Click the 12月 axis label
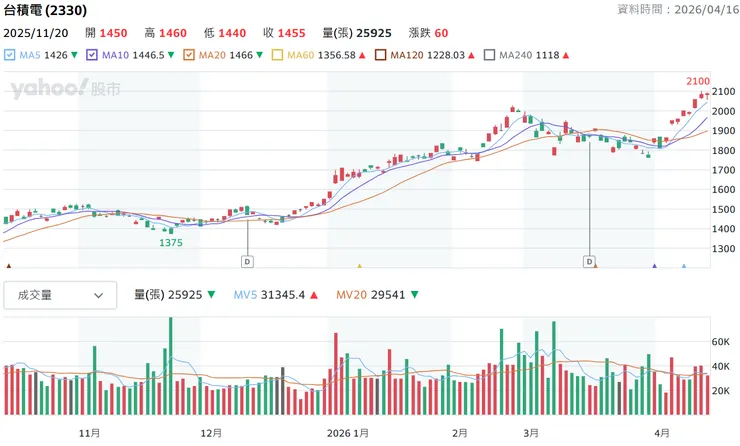 point(211,433)
